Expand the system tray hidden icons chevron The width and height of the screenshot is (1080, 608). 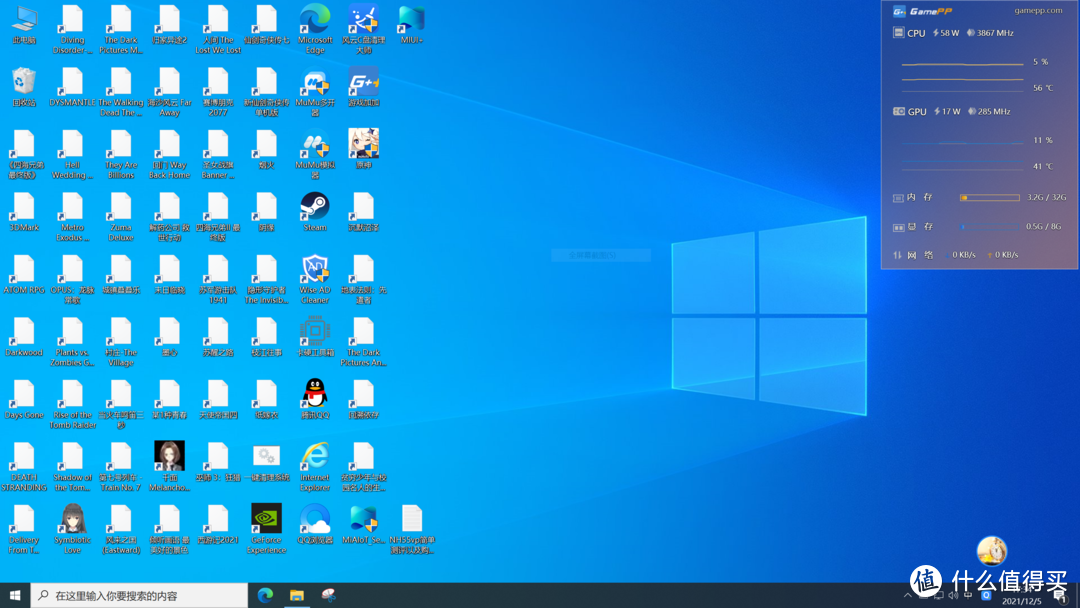coord(908,595)
